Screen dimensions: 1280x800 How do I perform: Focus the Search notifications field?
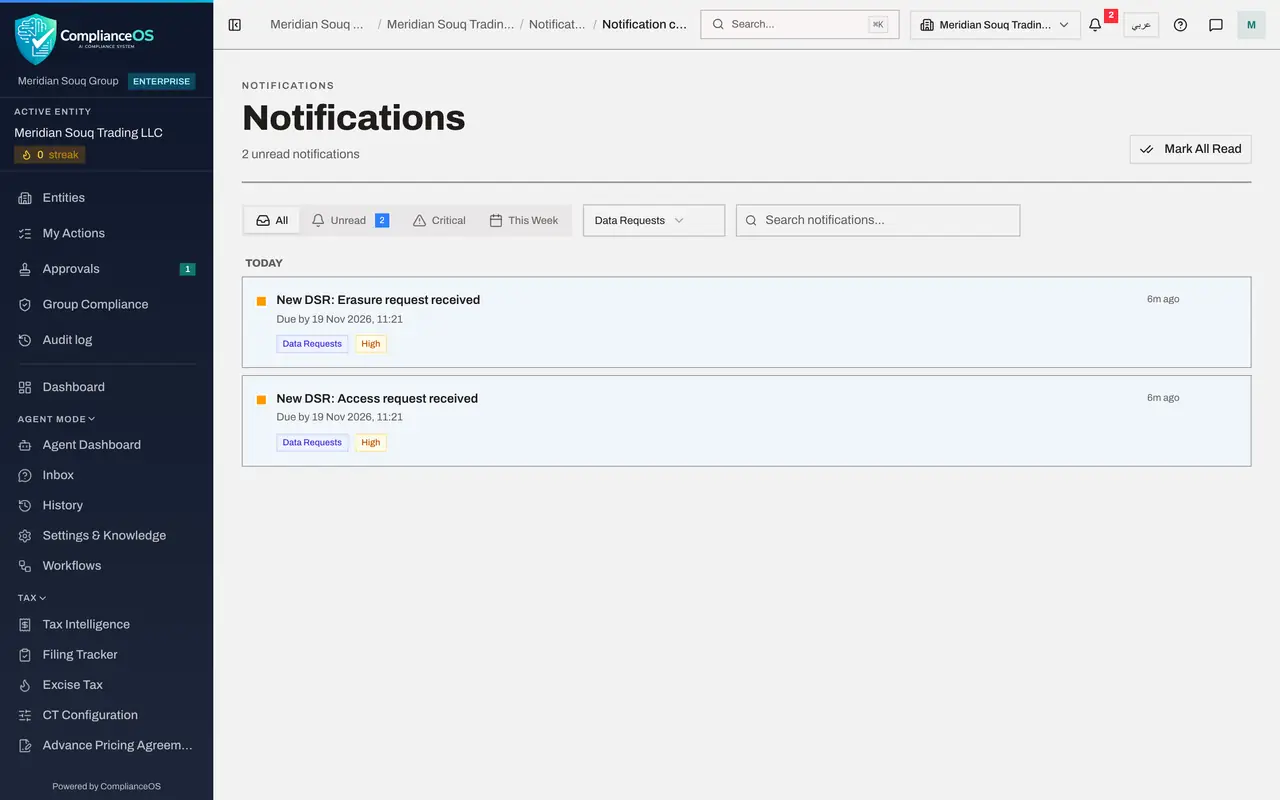point(878,220)
